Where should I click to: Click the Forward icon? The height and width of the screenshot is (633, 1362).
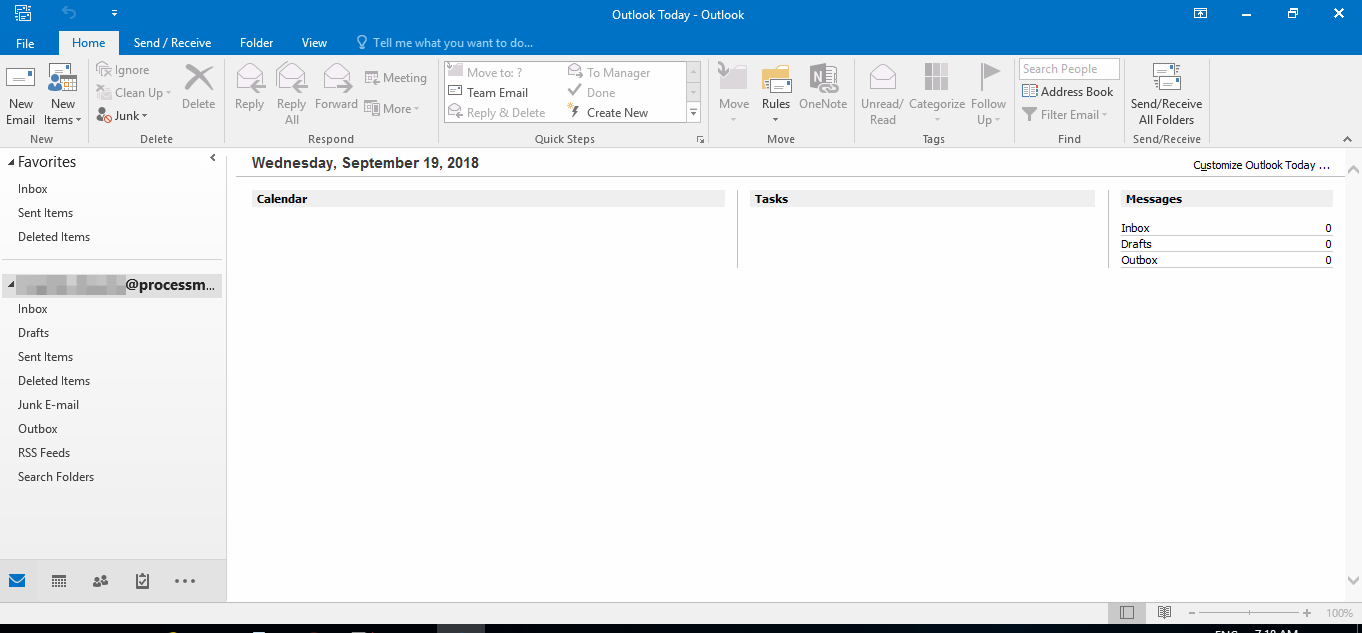pyautogui.click(x=337, y=87)
